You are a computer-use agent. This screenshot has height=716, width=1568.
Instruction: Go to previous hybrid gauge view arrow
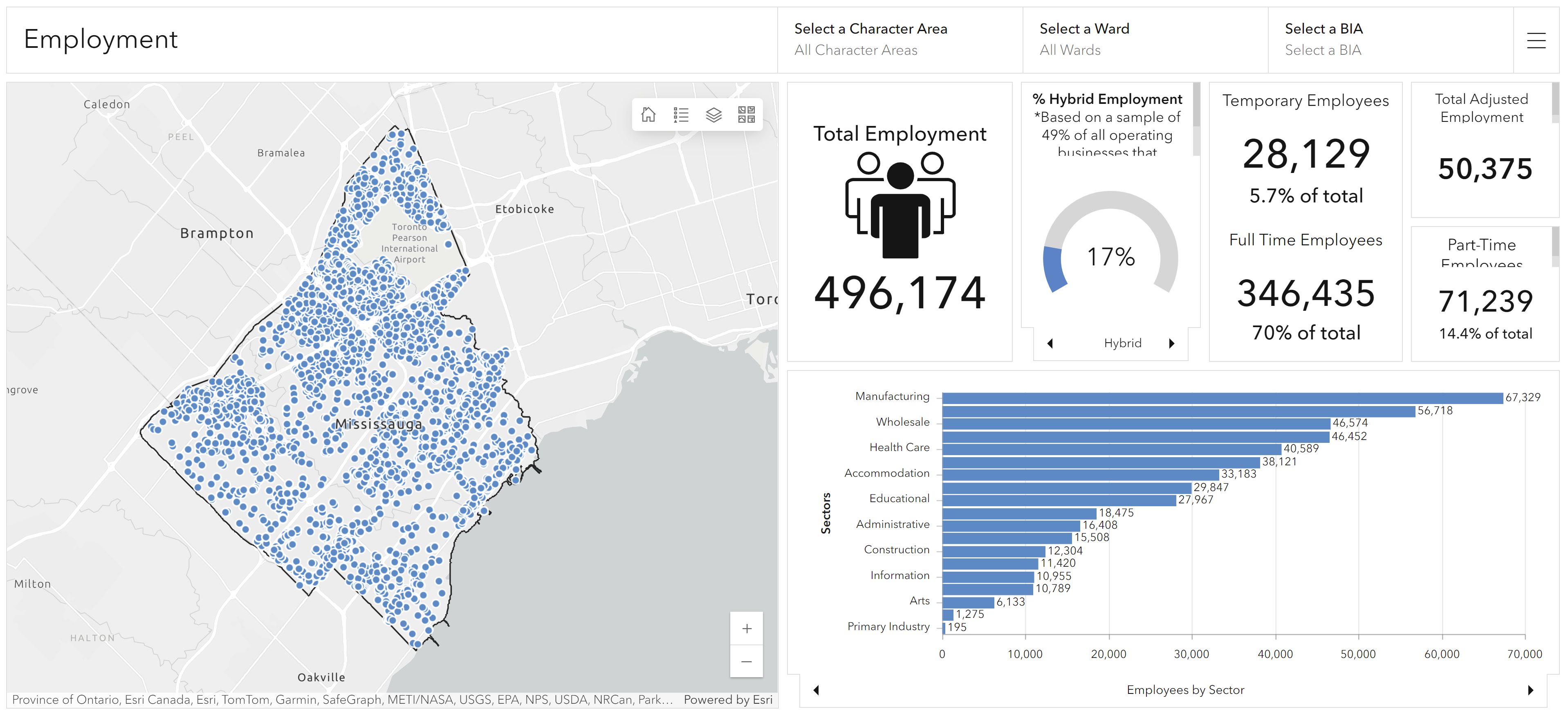pyautogui.click(x=1050, y=343)
